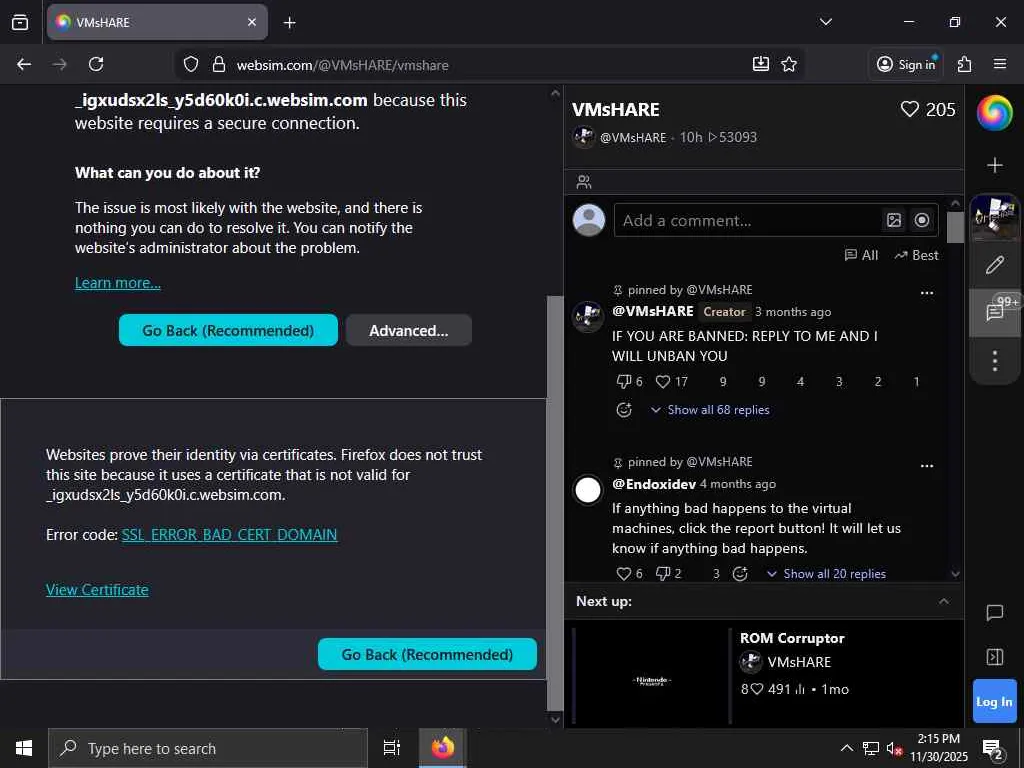
Task: Open @Endoxidev username in pinned comment
Action: (x=654, y=484)
